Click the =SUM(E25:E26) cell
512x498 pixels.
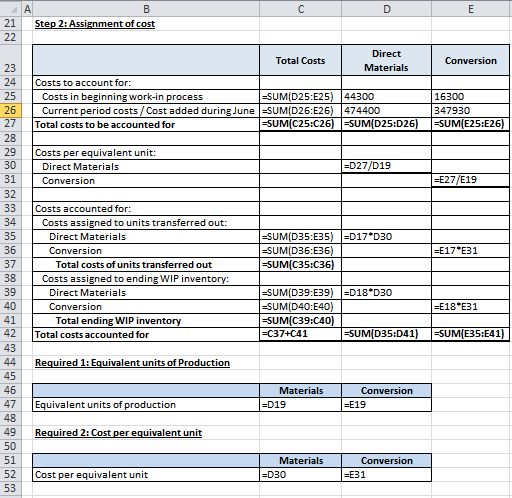click(x=471, y=124)
